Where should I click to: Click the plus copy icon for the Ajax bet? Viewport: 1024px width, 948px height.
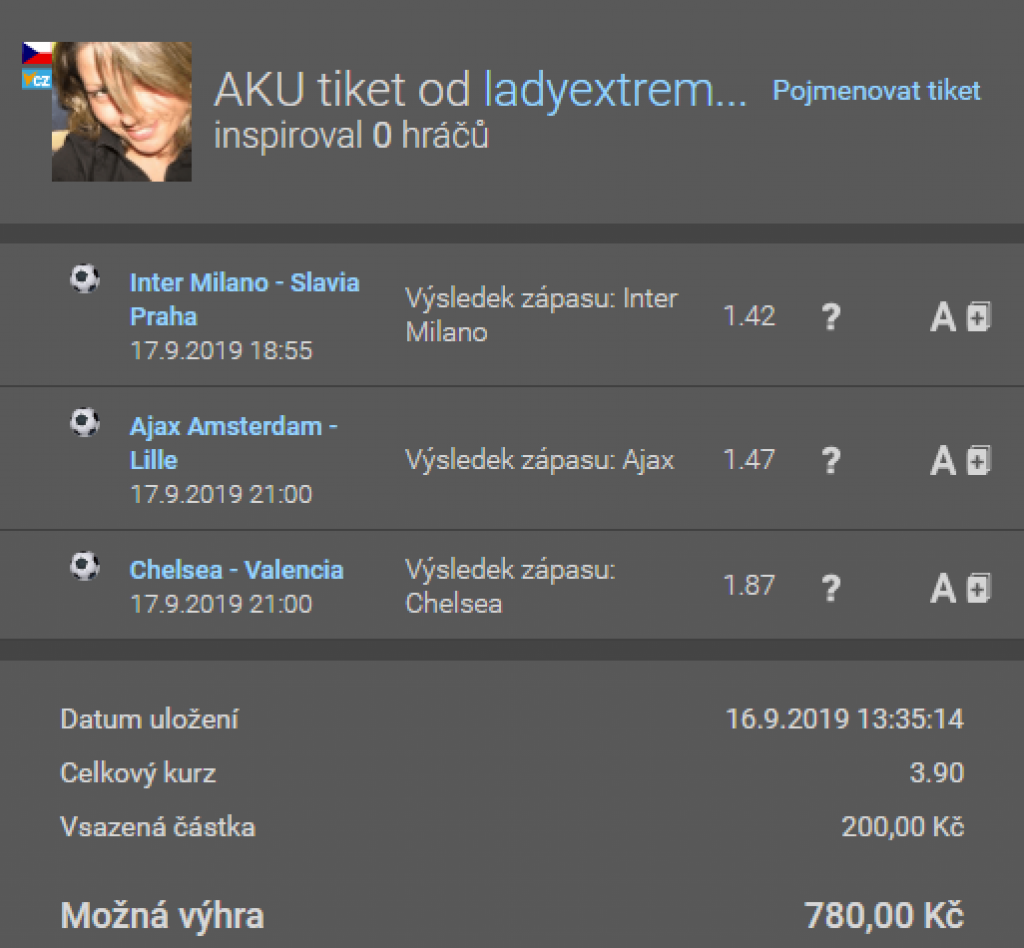pyautogui.click(x=979, y=460)
